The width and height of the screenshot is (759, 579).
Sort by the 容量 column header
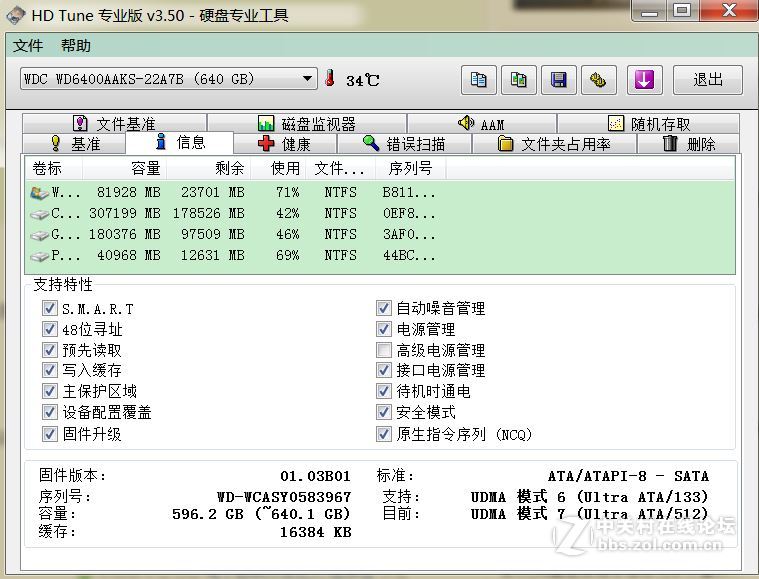124,168
